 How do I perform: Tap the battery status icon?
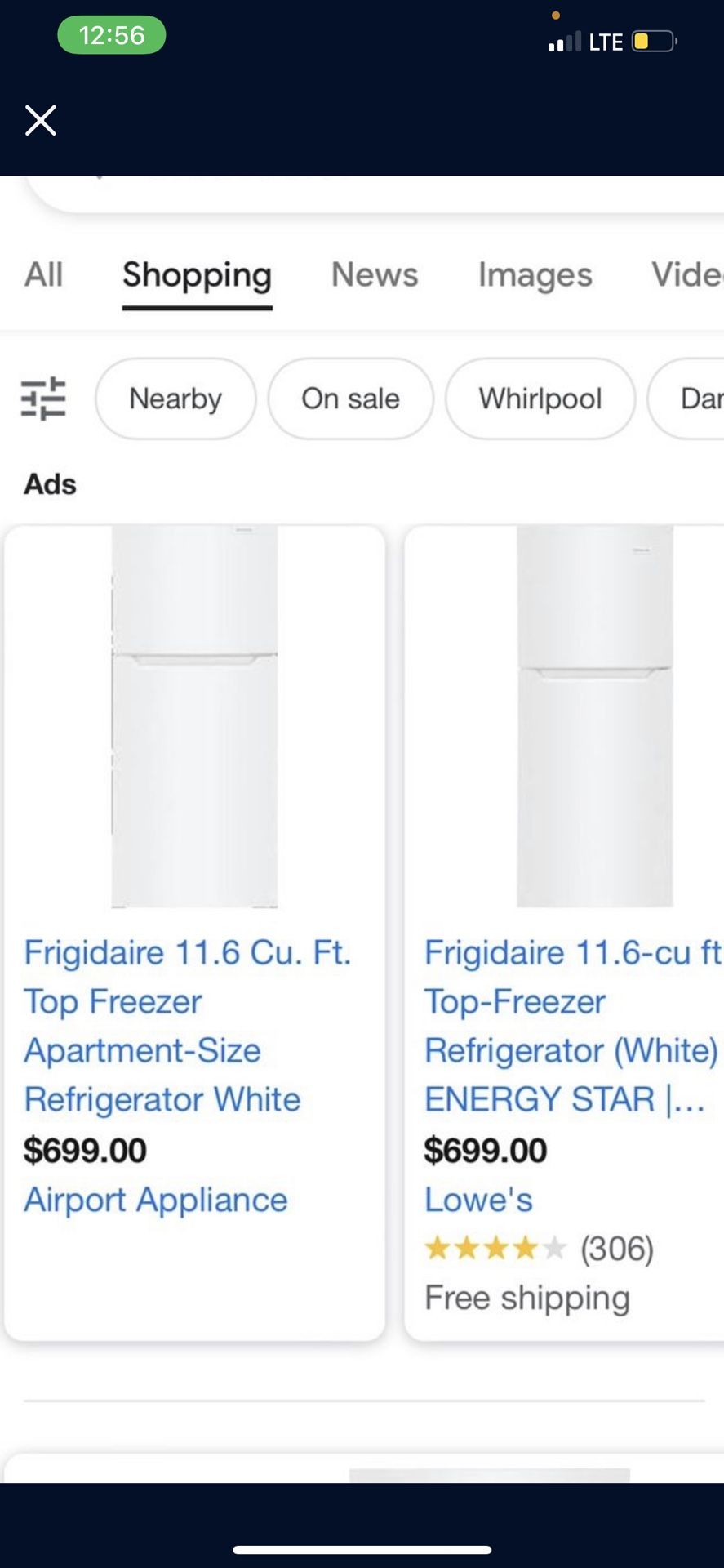click(x=654, y=41)
